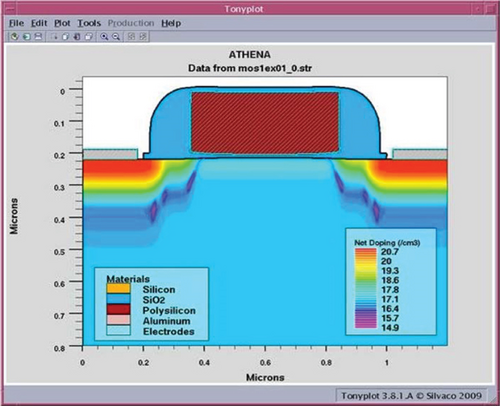Screen dimensions: 500x406
Task: Open the File menu
Action: [16, 23]
